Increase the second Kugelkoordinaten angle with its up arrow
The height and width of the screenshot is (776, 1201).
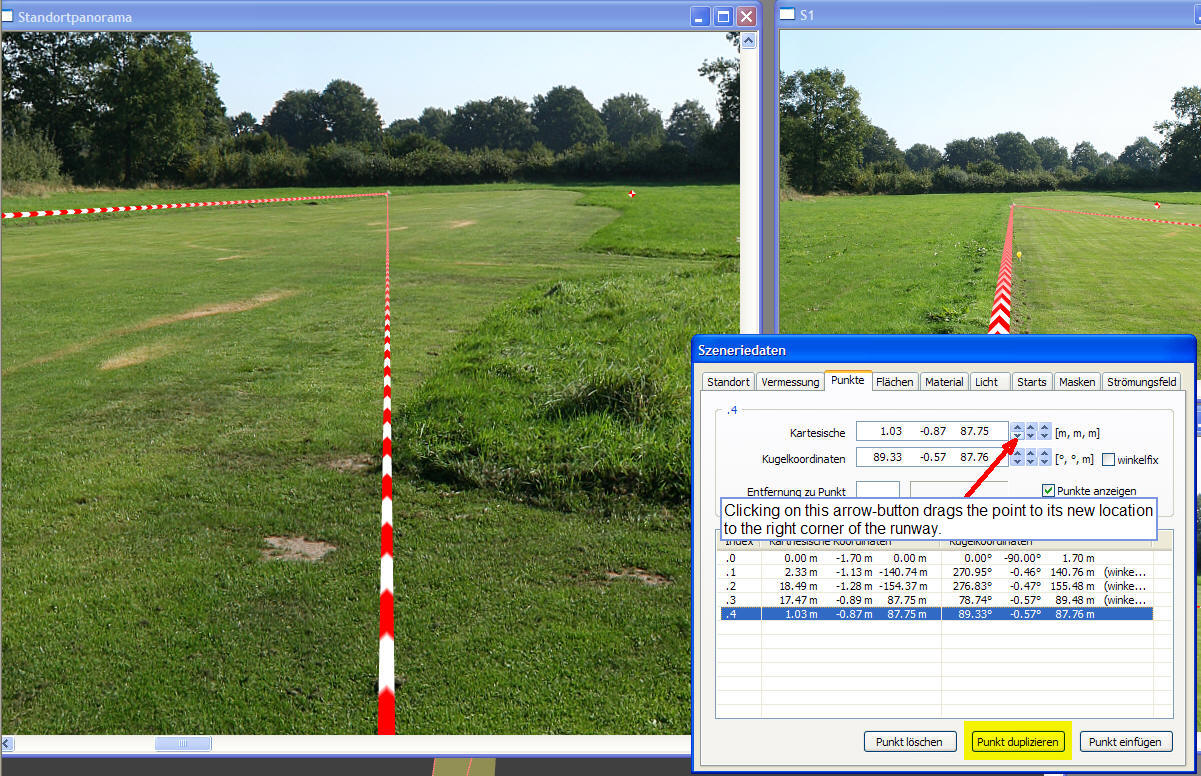(x=1031, y=453)
